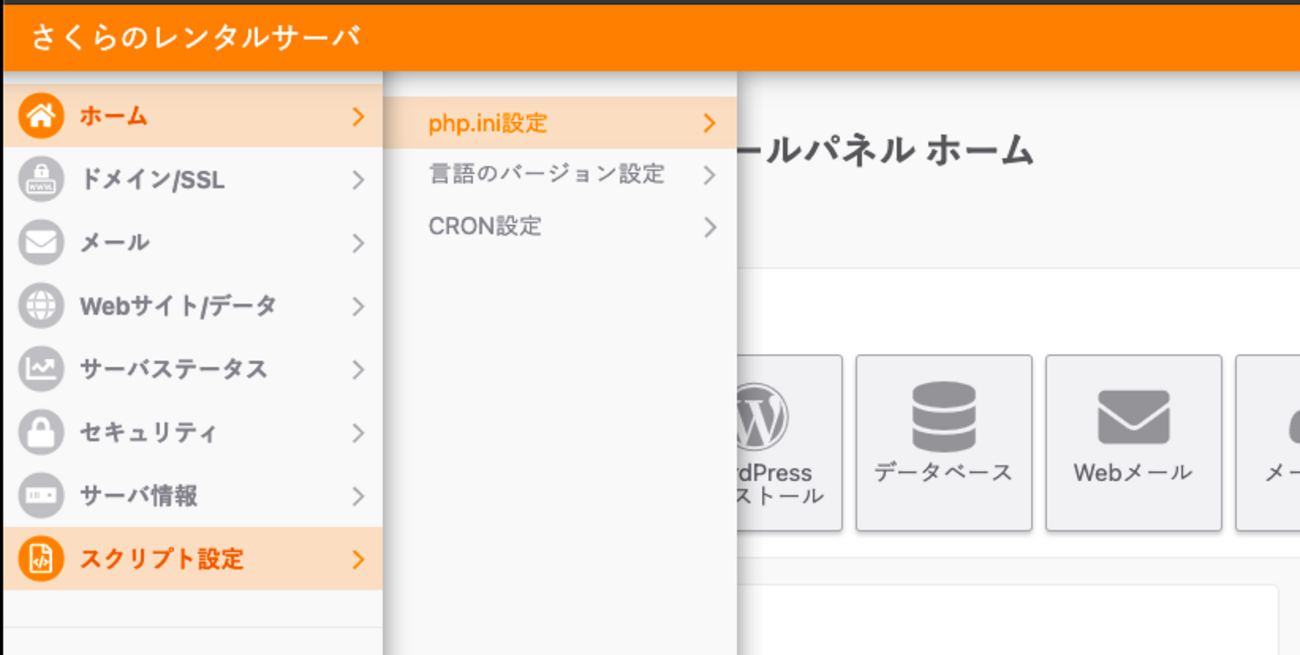Select php.ini設定 in the submenu
The width and height of the screenshot is (1300, 655).
(560, 123)
